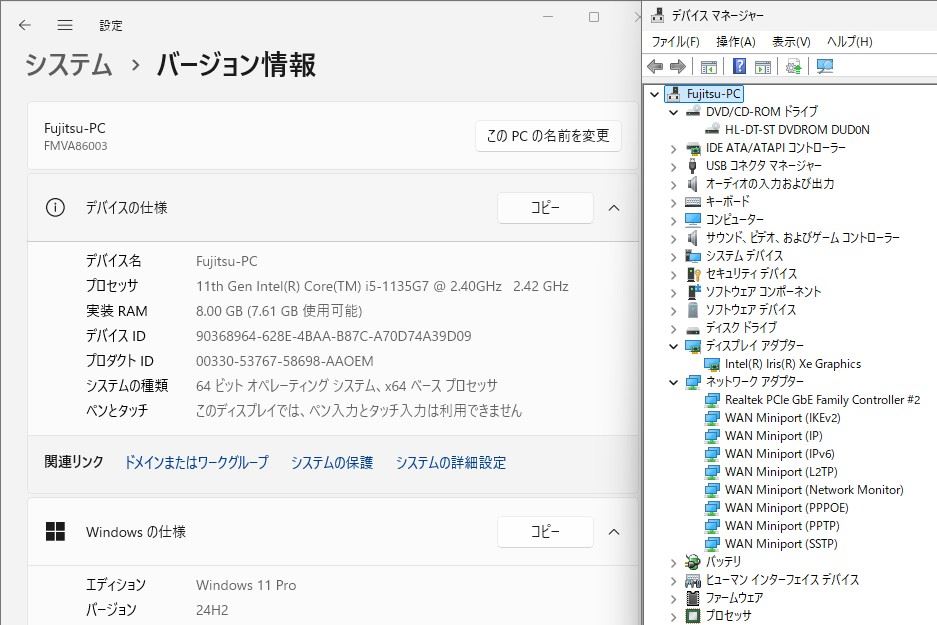The height and width of the screenshot is (625, 937).
Task: Go back in Device Manager toolbar
Action: (655, 66)
